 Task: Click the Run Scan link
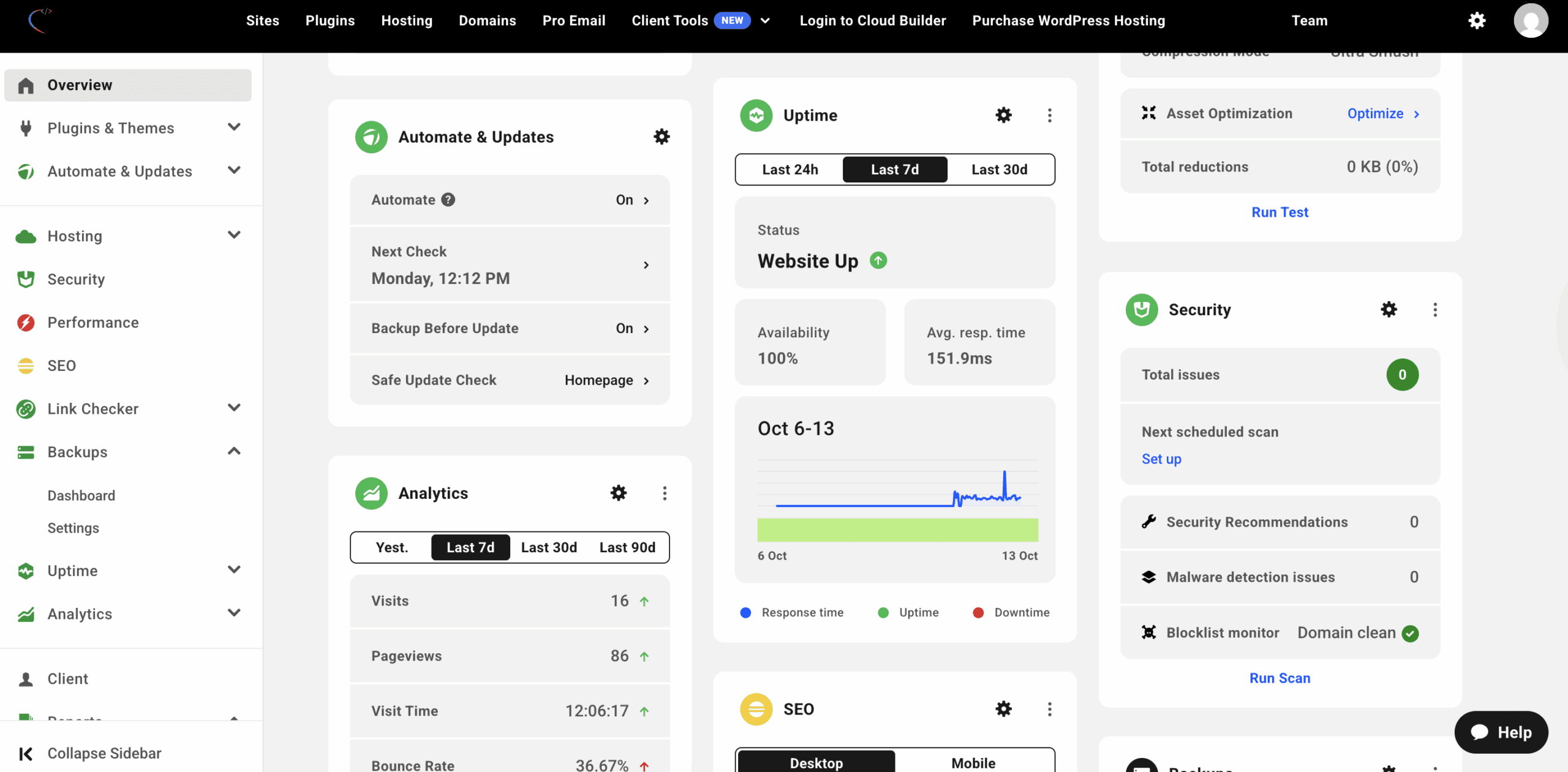point(1280,678)
